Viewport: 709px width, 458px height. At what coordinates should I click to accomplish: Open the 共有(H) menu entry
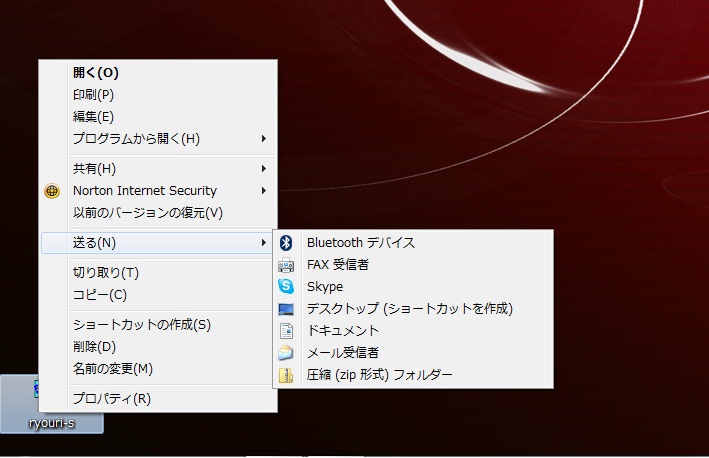[158, 169]
